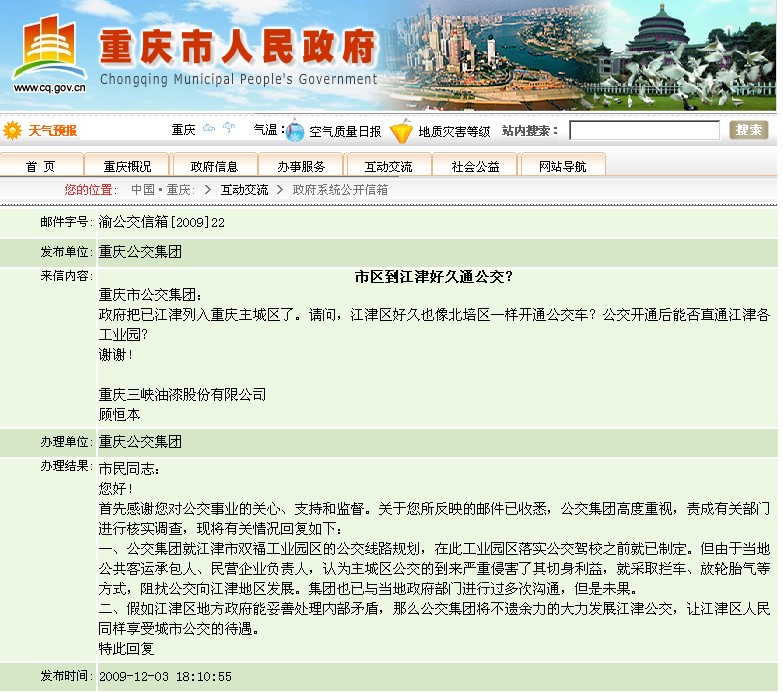The height and width of the screenshot is (692, 783).
Task: Click 互动交流 in the breadcrumb path
Action: point(245,190)
